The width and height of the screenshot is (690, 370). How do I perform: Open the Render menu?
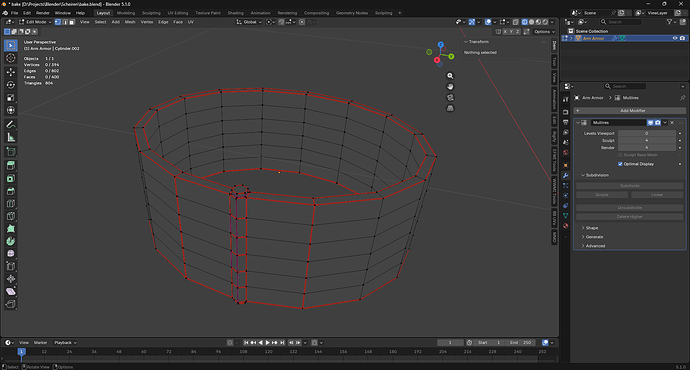click(43, 13)
